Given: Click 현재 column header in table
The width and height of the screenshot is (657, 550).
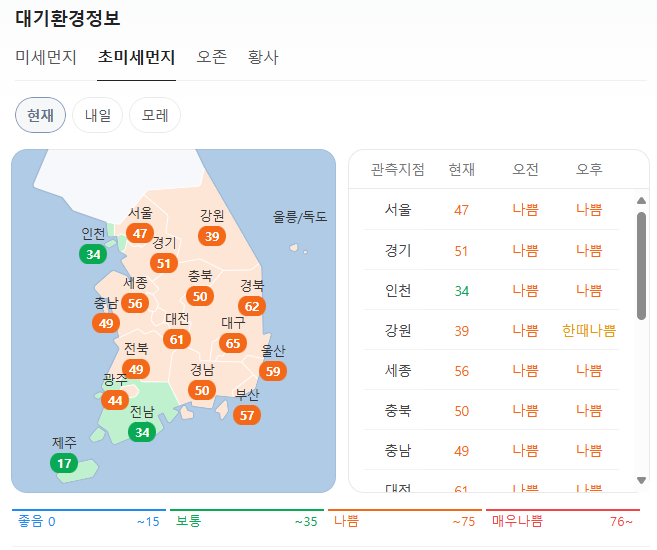Looking at the screenshot, I should click(462, 170).
